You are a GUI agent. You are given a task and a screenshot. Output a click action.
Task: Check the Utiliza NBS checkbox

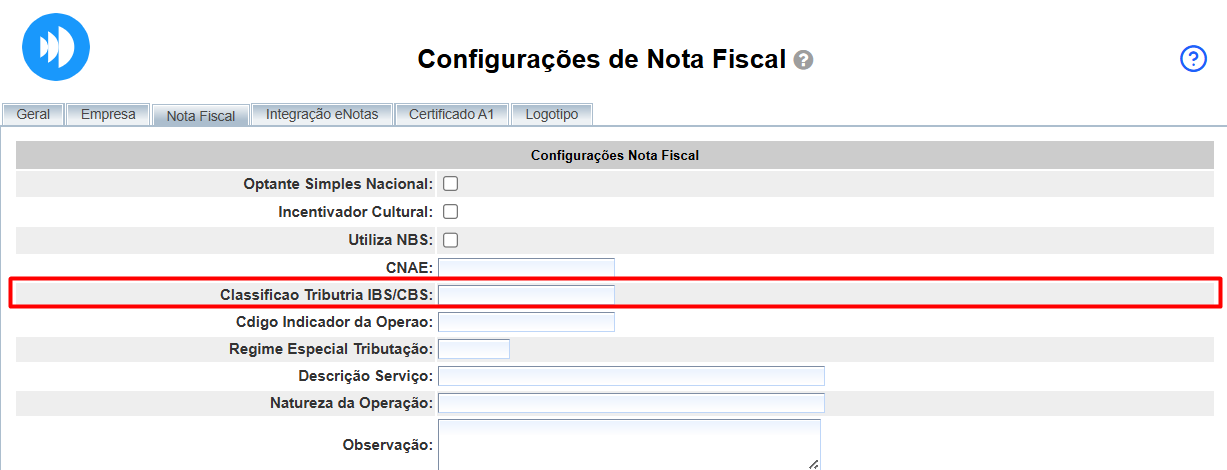coord(450,240)
